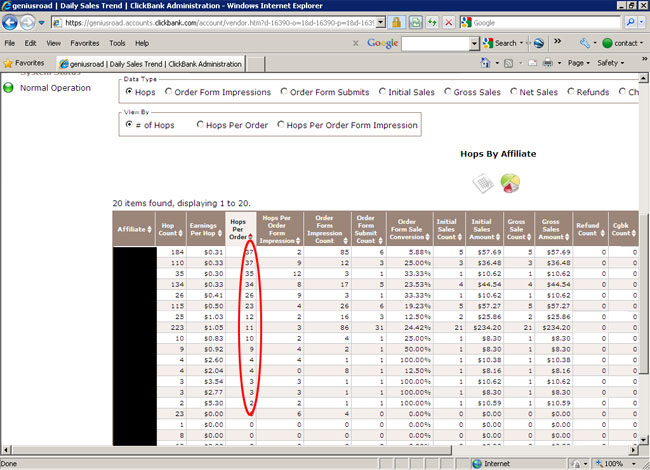
Task: Click the Favorites bar button label
Action: coord(29,63)
